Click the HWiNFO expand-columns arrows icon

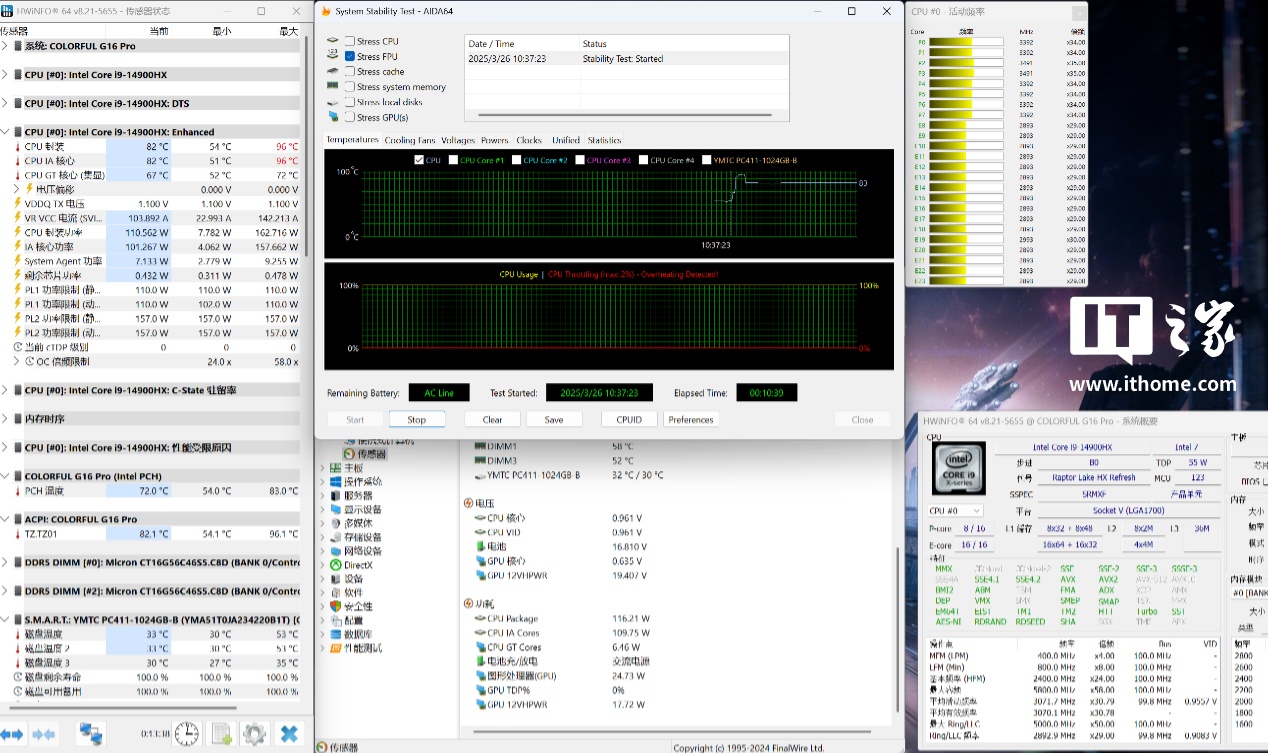pyautogui.click(x=12, y=734)
